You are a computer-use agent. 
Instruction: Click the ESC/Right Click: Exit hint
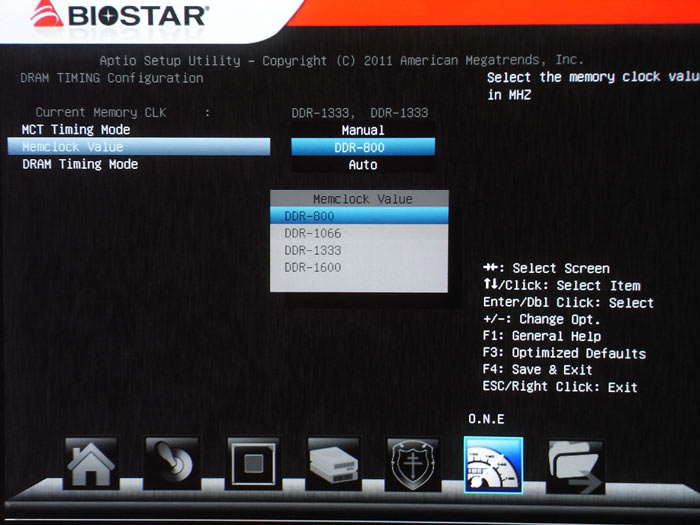[560, 387]
